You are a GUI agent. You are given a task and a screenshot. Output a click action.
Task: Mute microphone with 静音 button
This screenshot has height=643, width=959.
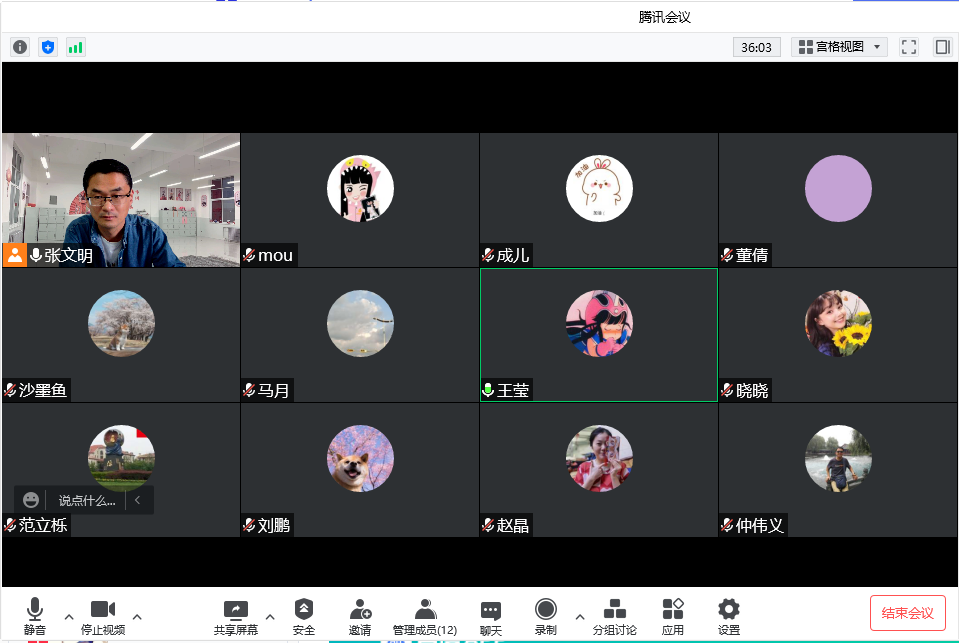click(x=35, y=616)
